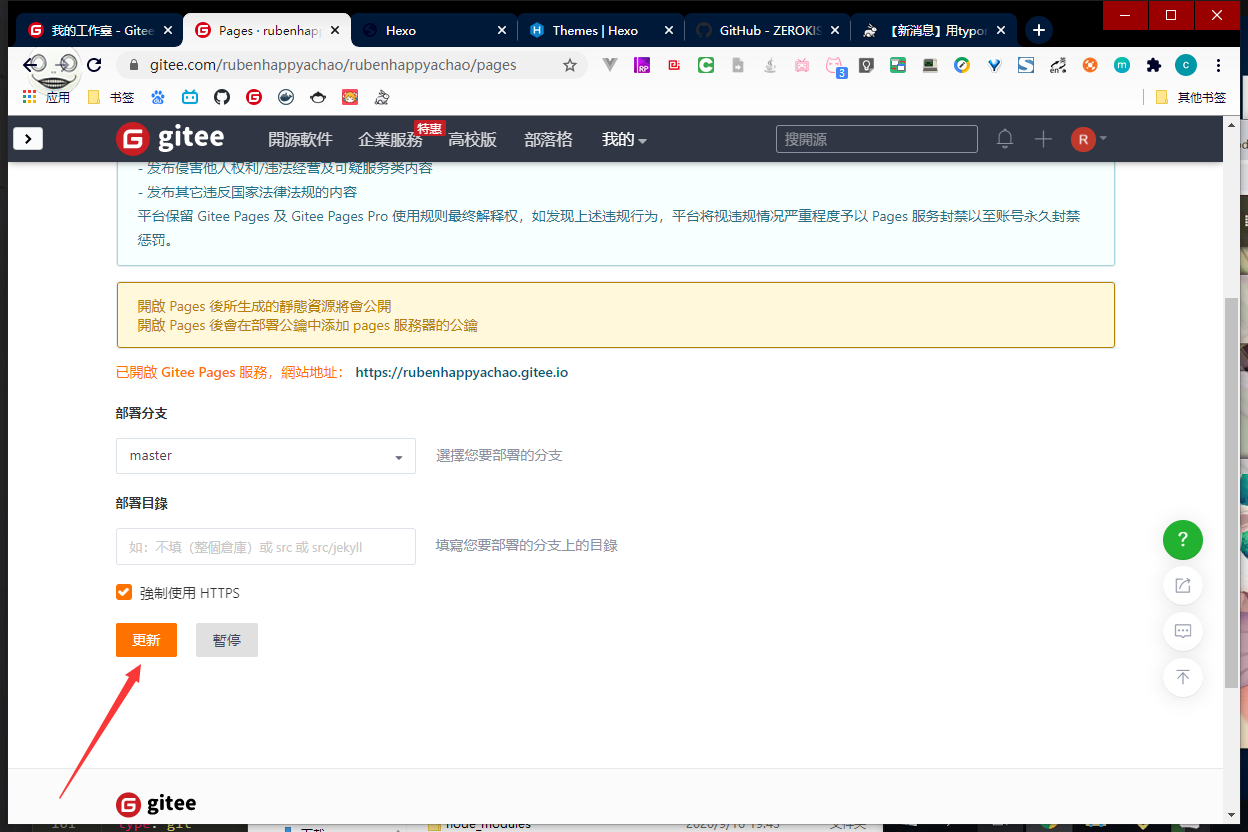The height and width of the screenshot is (832, 1248).
Task: Open the 我的 dropdown menu
Action: click(x=624, y=140)
